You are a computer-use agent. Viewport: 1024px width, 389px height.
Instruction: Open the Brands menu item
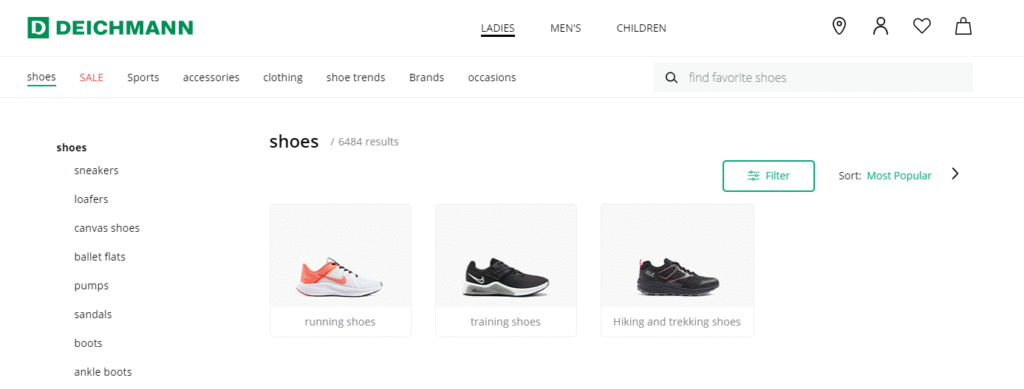426,78
